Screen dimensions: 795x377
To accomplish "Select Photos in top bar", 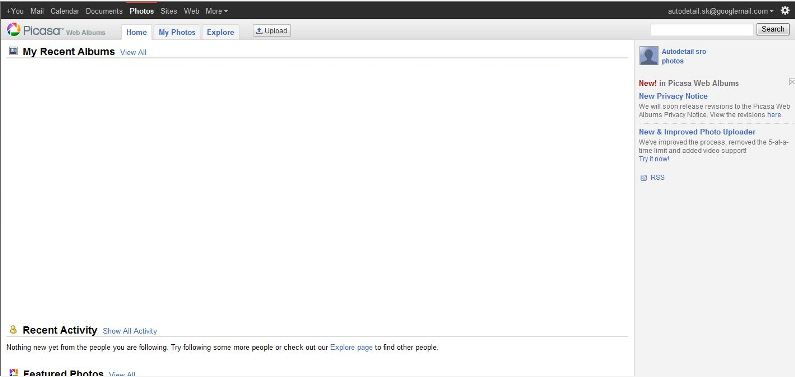I will click(x=141, y=11).
